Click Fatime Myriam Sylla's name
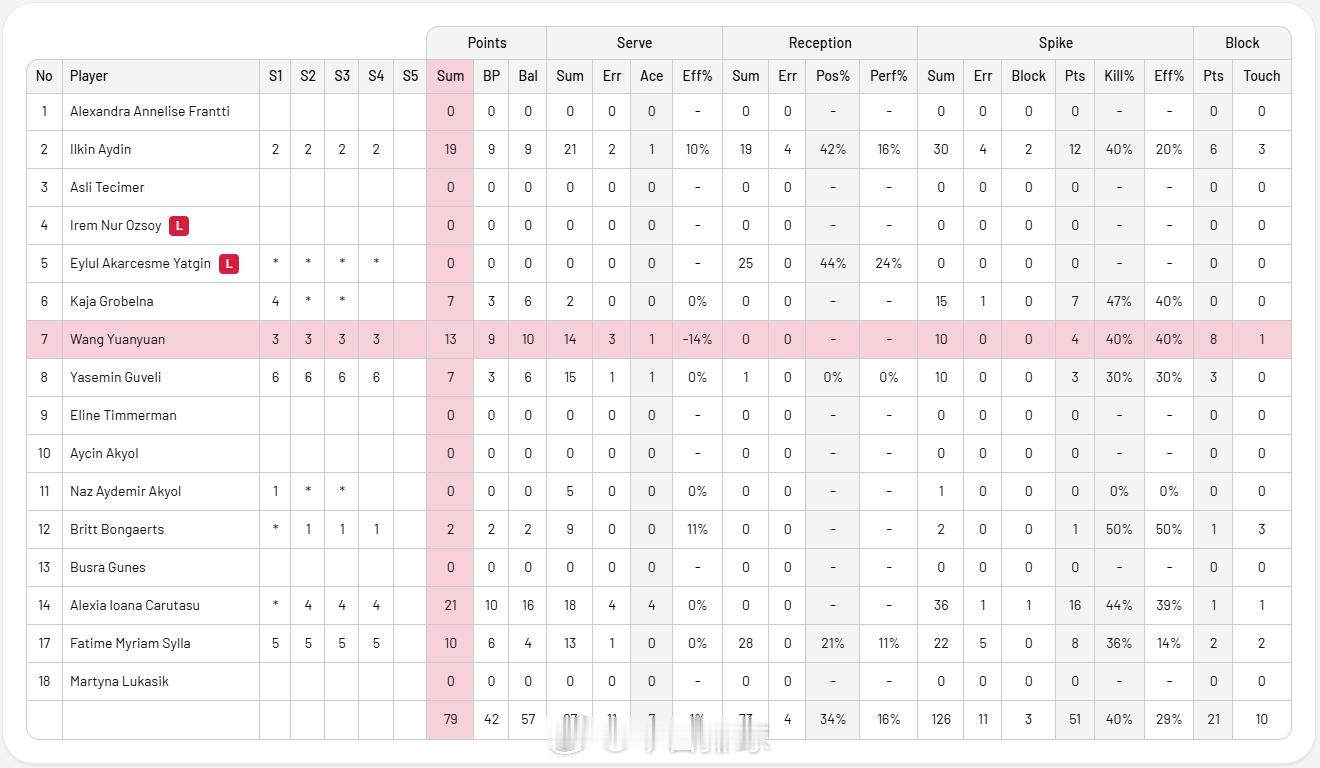This screenshot has width=1320, height=768. (129, 643)
